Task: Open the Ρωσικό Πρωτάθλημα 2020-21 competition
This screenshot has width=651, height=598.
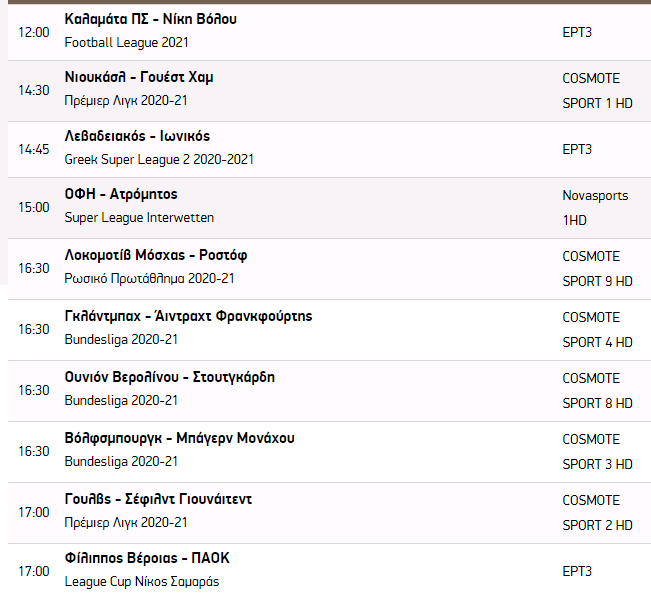Action: click(150, 278)
